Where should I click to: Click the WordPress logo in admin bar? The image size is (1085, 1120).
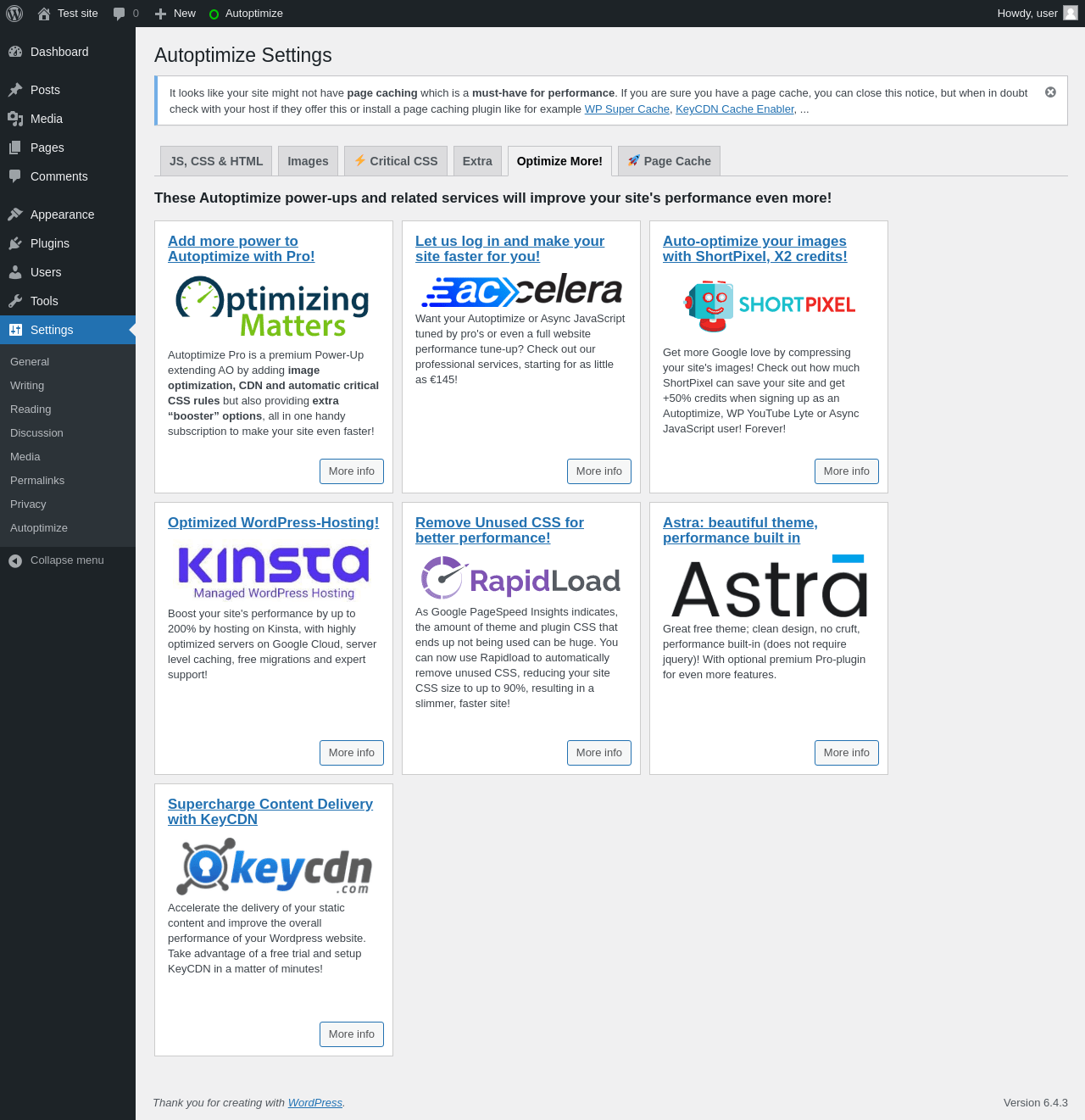coord(14,14)
